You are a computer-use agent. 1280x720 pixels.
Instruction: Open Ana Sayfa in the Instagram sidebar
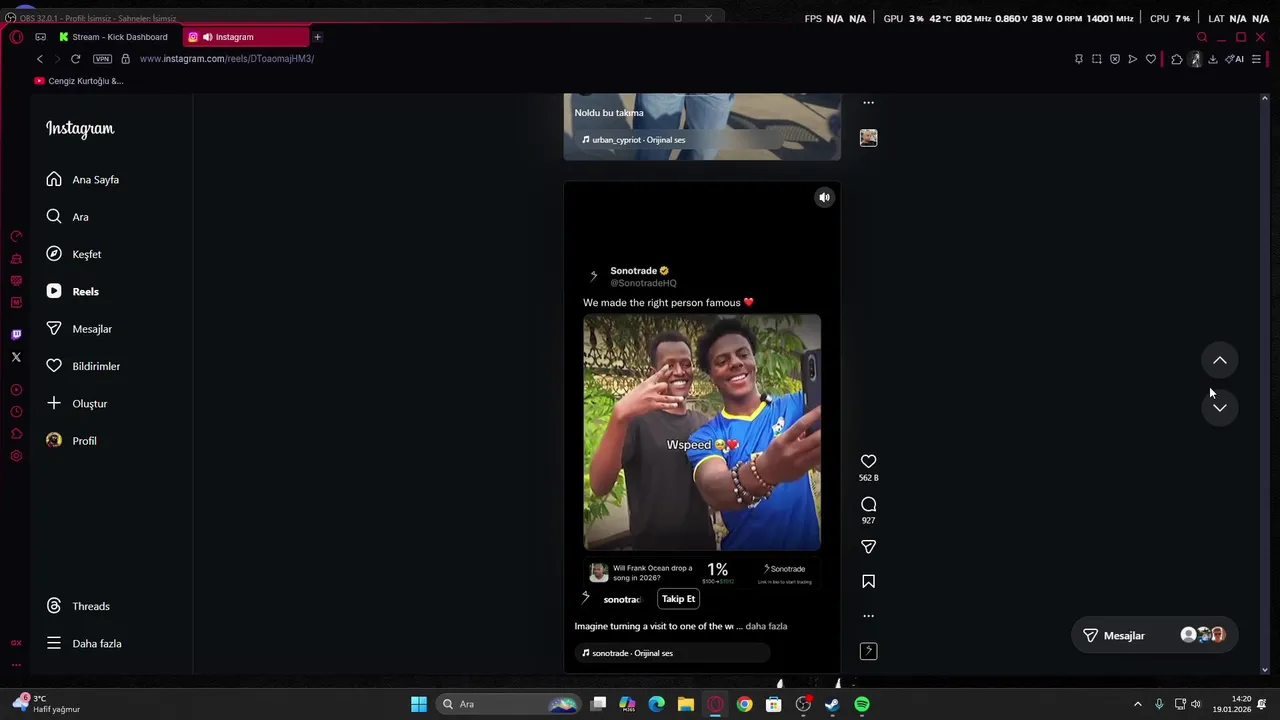[82, 180]
